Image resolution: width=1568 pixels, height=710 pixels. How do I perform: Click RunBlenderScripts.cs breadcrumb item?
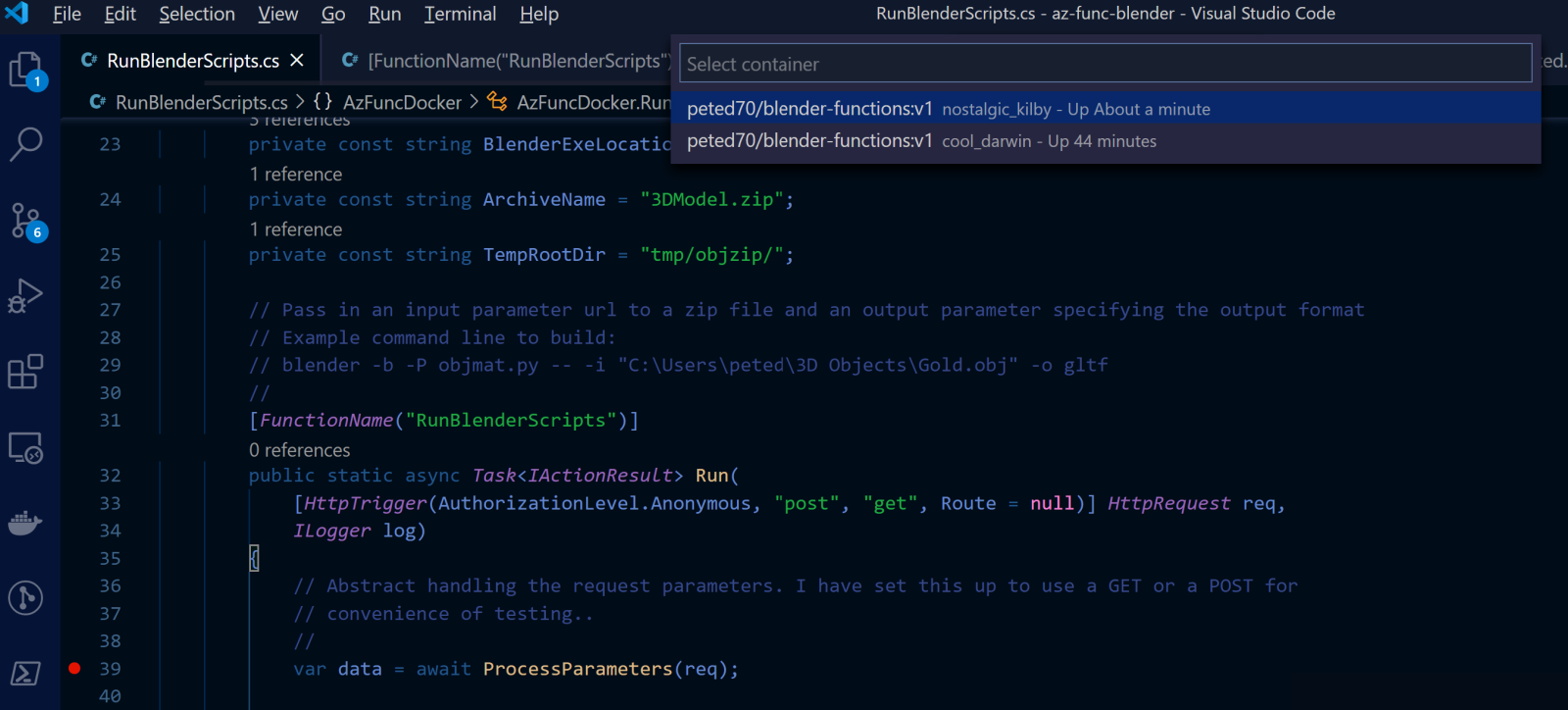(x=201, y=102)
